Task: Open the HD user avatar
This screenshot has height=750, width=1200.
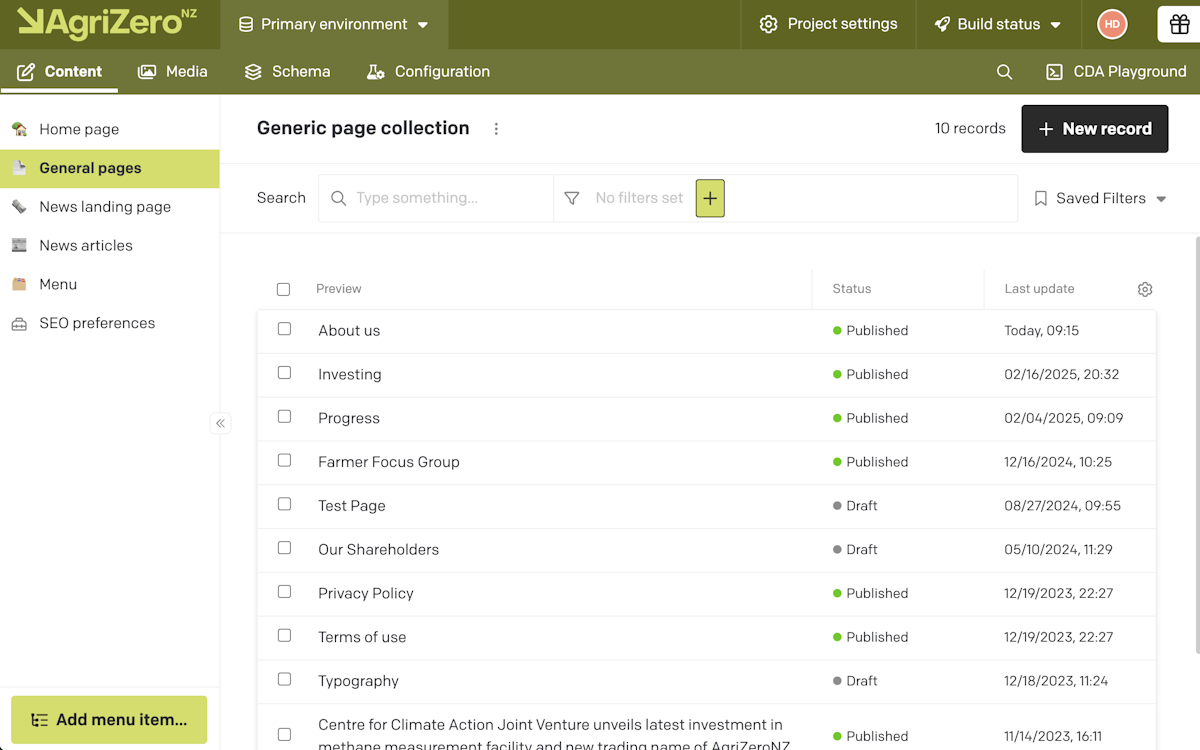Action: tap(1112, 24)
